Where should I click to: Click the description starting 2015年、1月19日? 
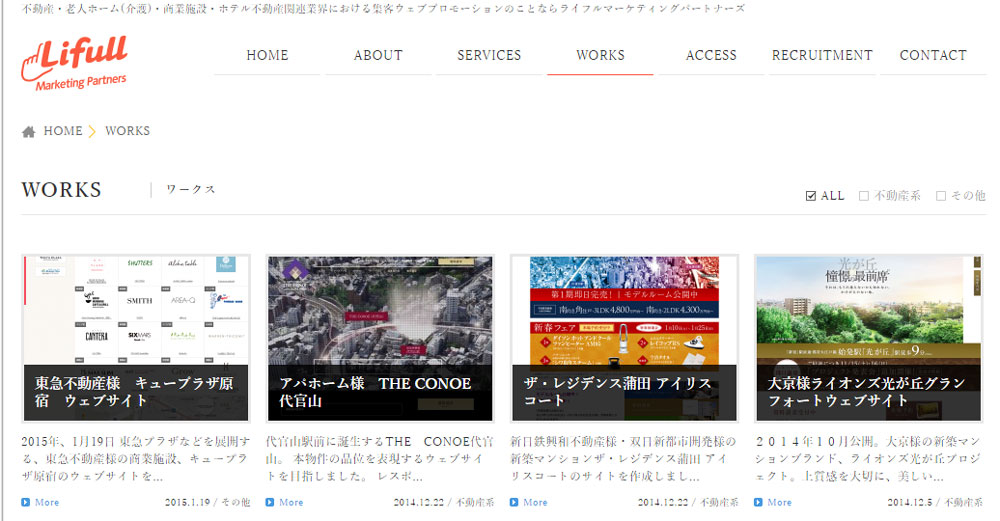tap(136, 459)
